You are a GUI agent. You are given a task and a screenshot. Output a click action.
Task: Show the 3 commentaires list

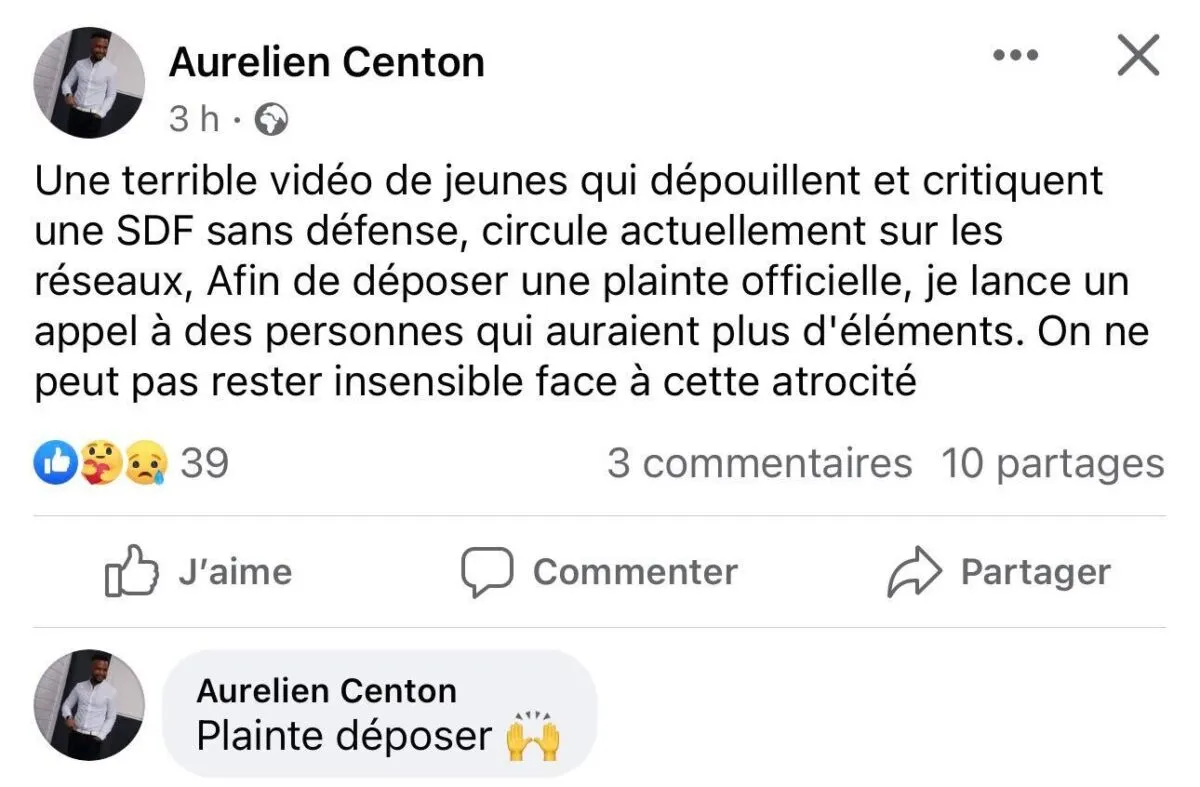point(759,464)
